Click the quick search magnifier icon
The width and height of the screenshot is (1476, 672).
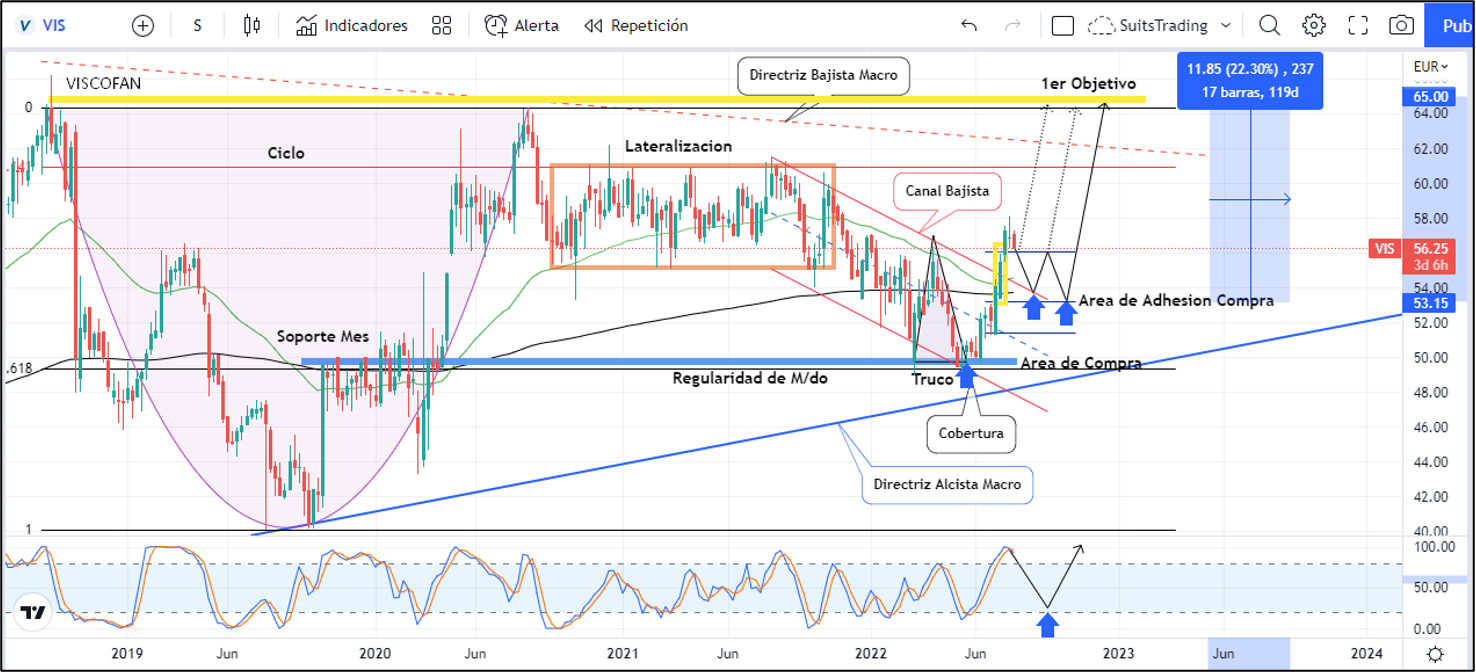(1269, 26)
